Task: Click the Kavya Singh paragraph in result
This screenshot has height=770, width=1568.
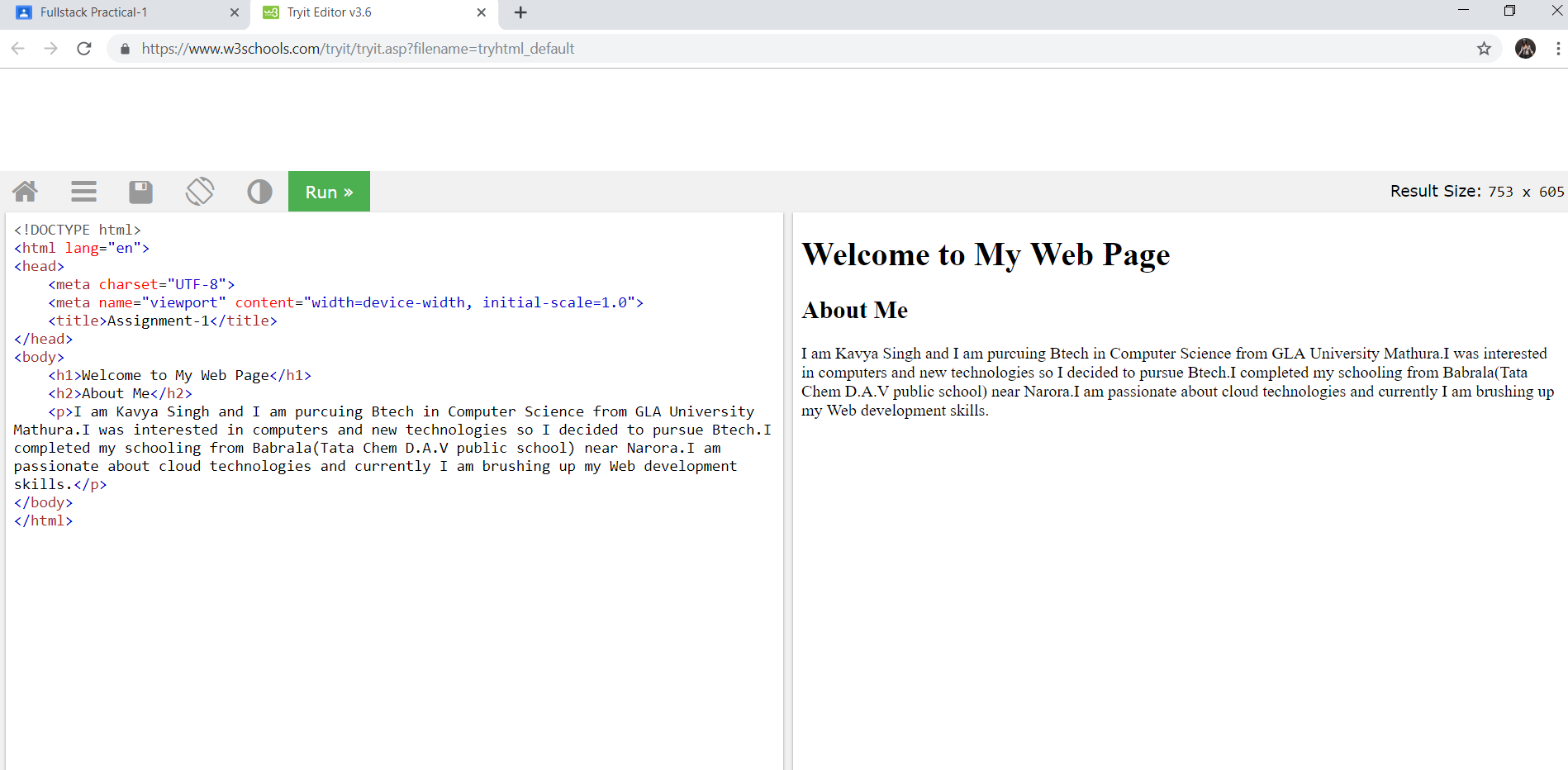Action: pyautogui.click(x=1177, y=382)
